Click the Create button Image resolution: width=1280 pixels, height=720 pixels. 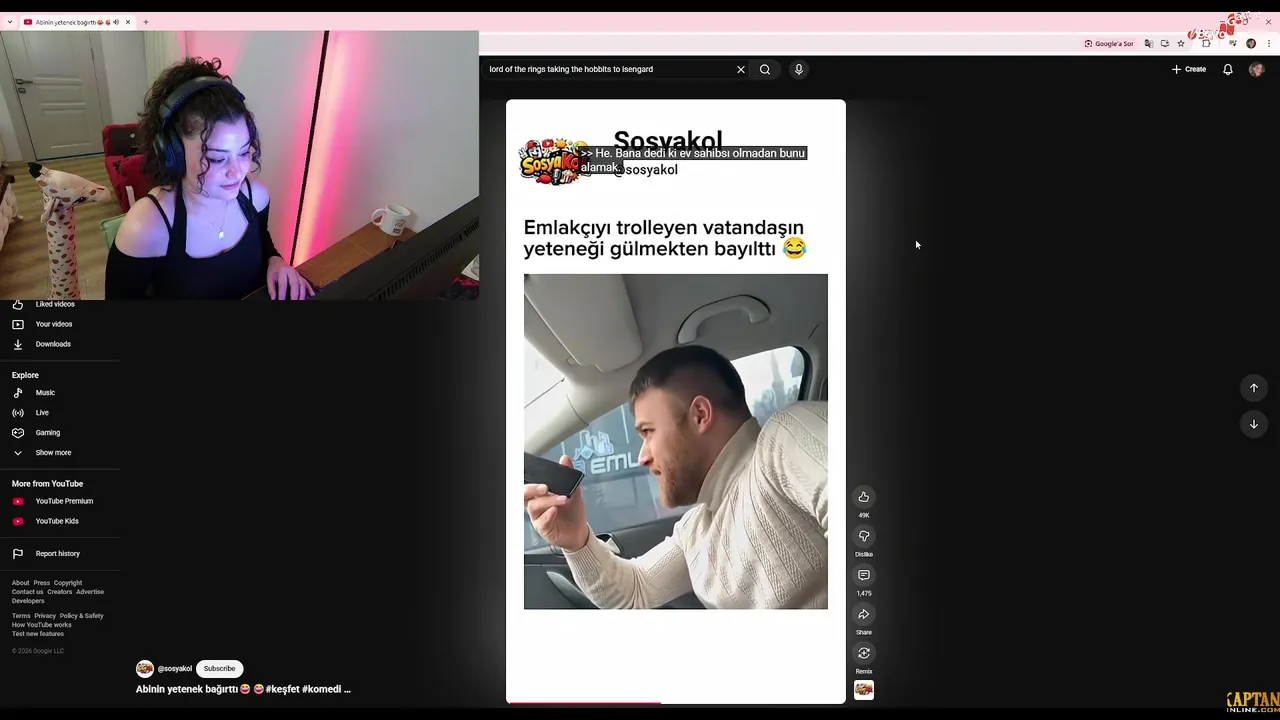point(1189,69)
